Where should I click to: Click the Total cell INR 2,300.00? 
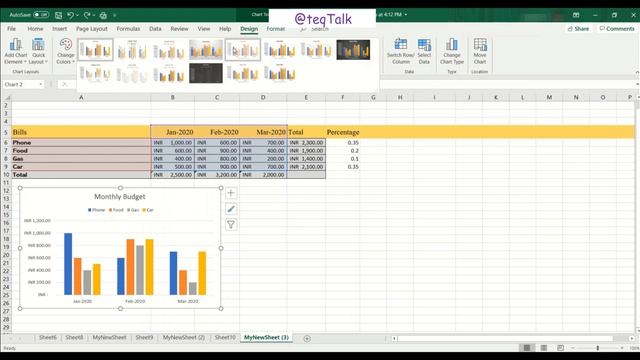pos(306,142)
